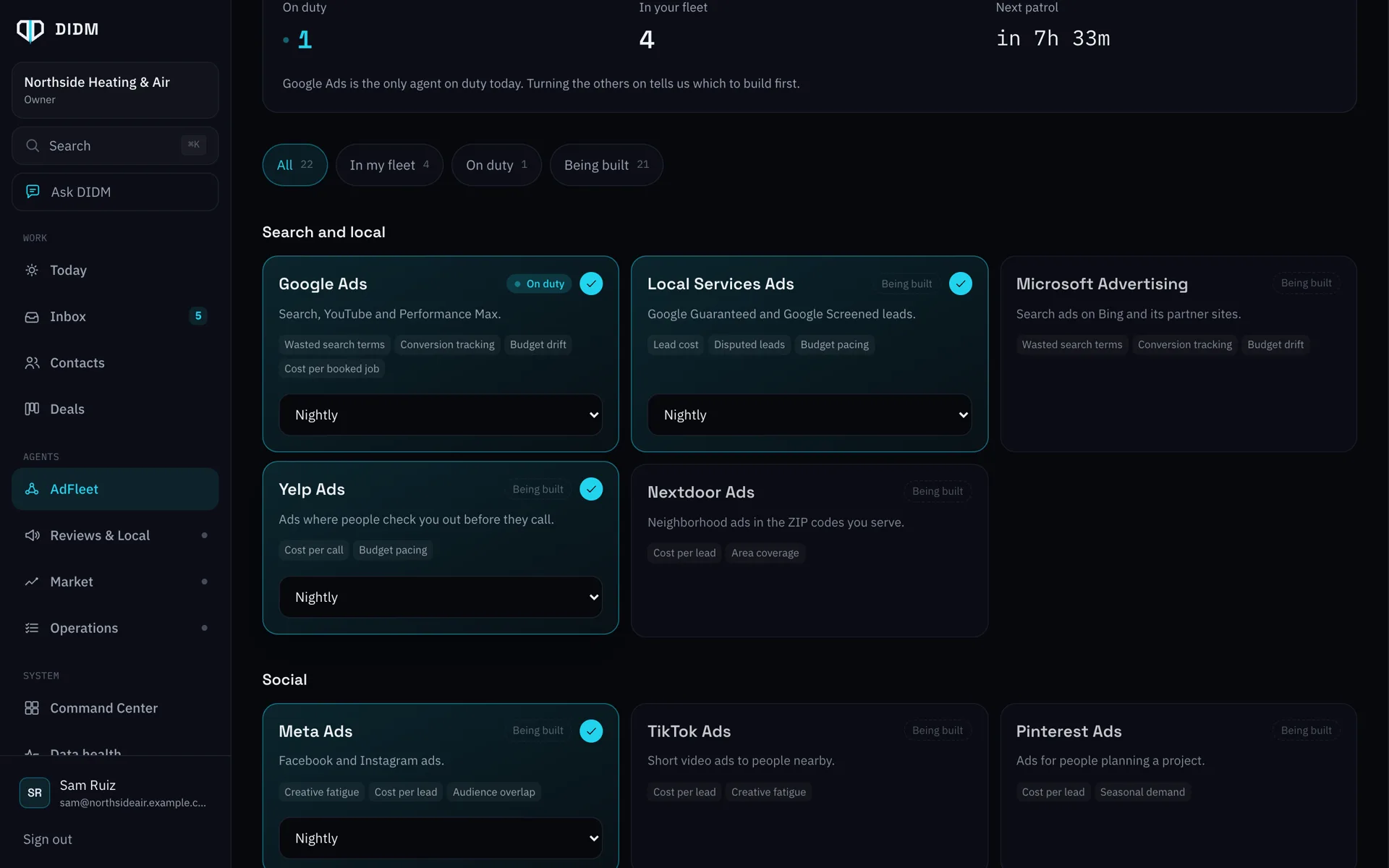Viewport: 1389px width, 868px height.
Task: Click the sun icon next to Today
Action: 32,270
